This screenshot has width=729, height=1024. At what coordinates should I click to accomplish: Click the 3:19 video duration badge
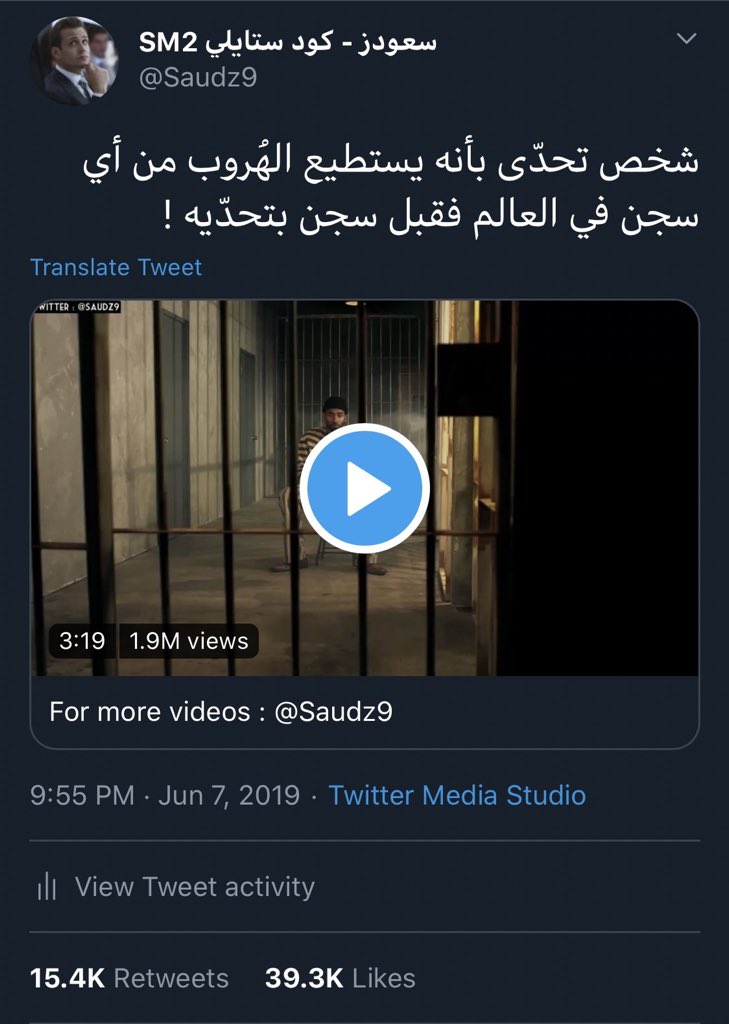point(82,641)
